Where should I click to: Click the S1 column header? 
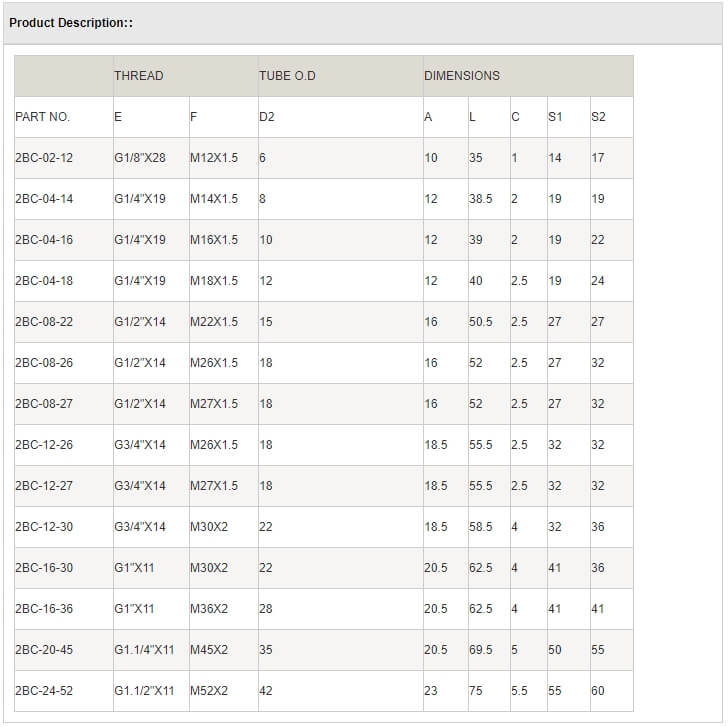pyautogui.click(x=555, y=117)
